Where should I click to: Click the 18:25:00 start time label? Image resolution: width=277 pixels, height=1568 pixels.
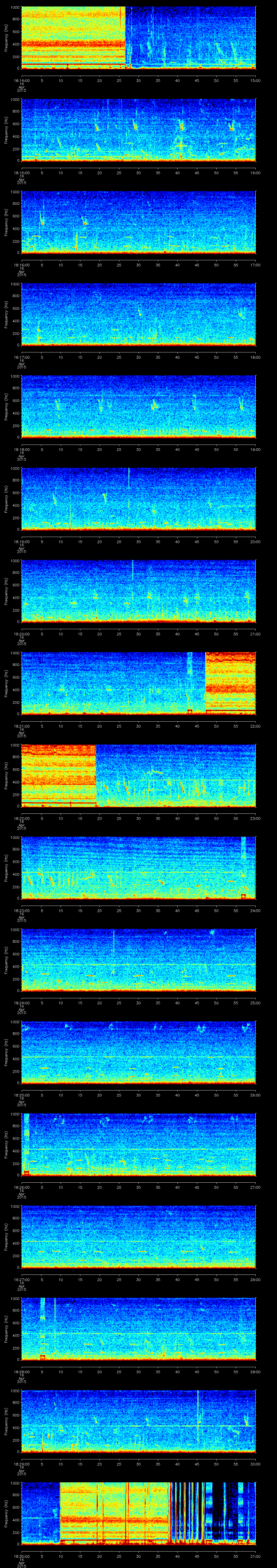tap(21, 1095)
